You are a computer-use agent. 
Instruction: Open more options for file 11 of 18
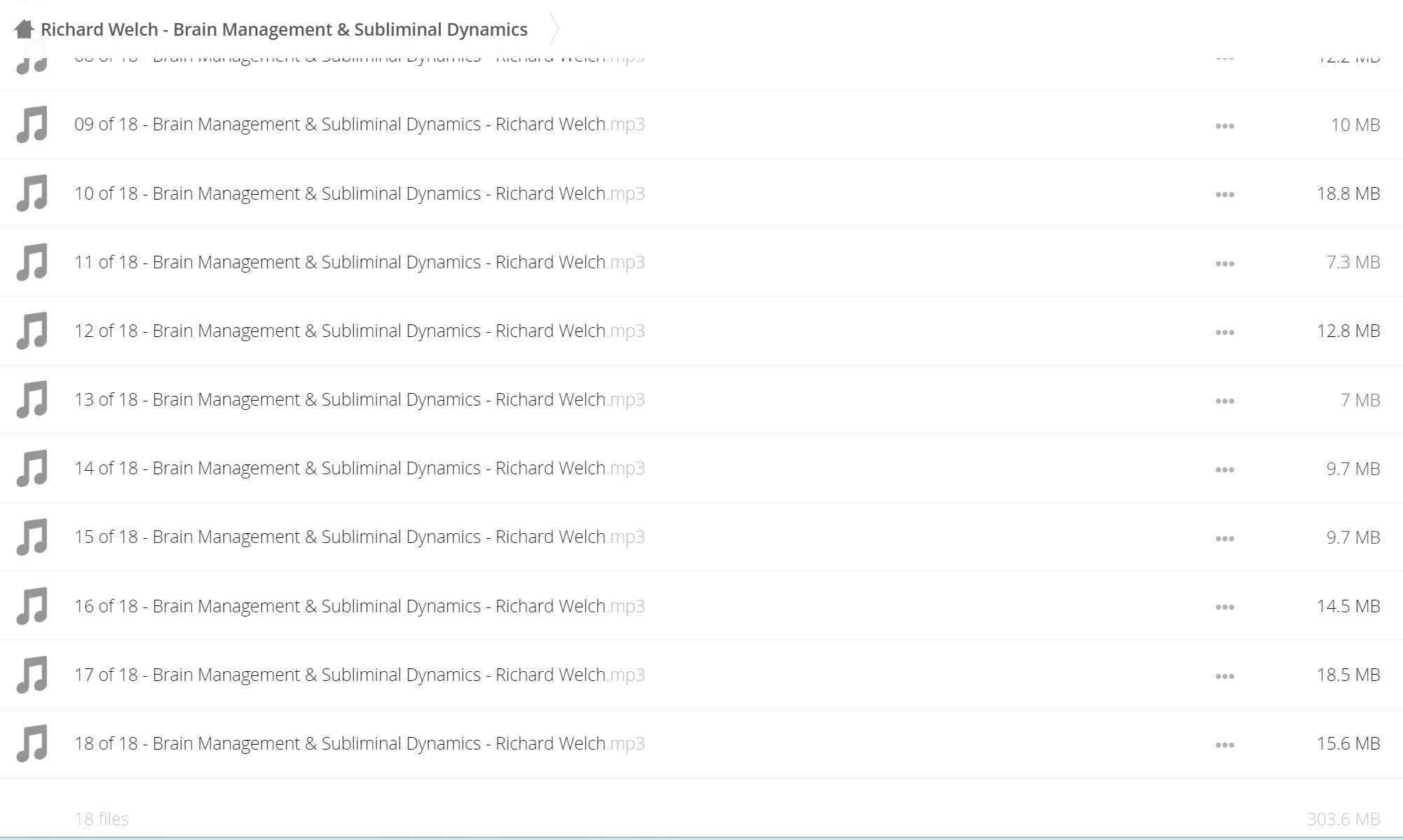point(1224,264)
